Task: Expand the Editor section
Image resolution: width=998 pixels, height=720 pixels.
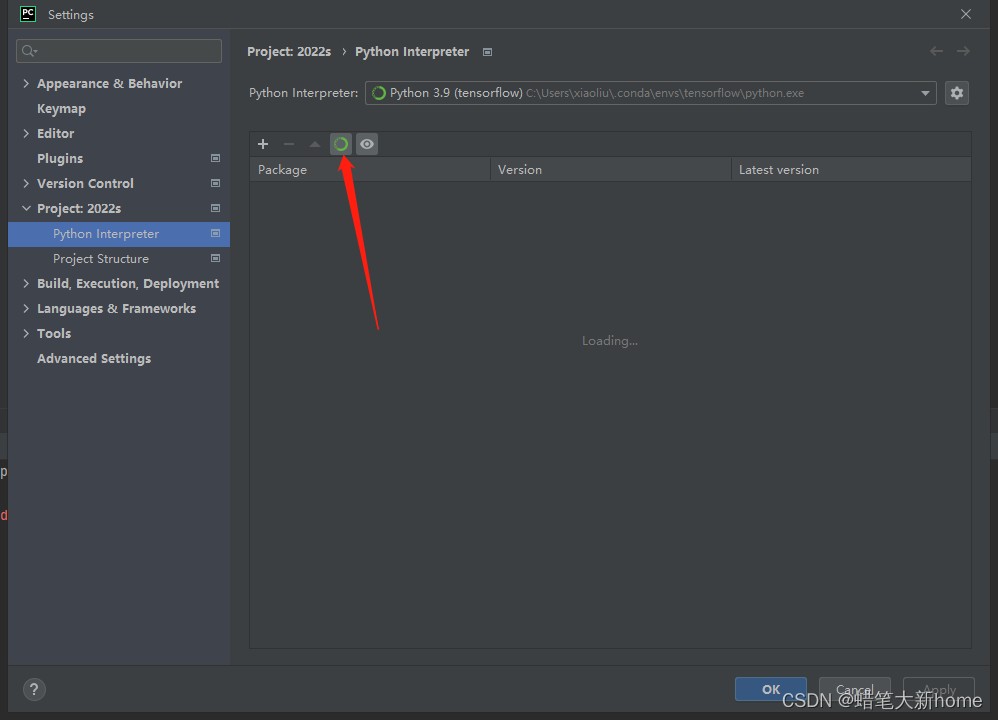Action: [26, 133]
